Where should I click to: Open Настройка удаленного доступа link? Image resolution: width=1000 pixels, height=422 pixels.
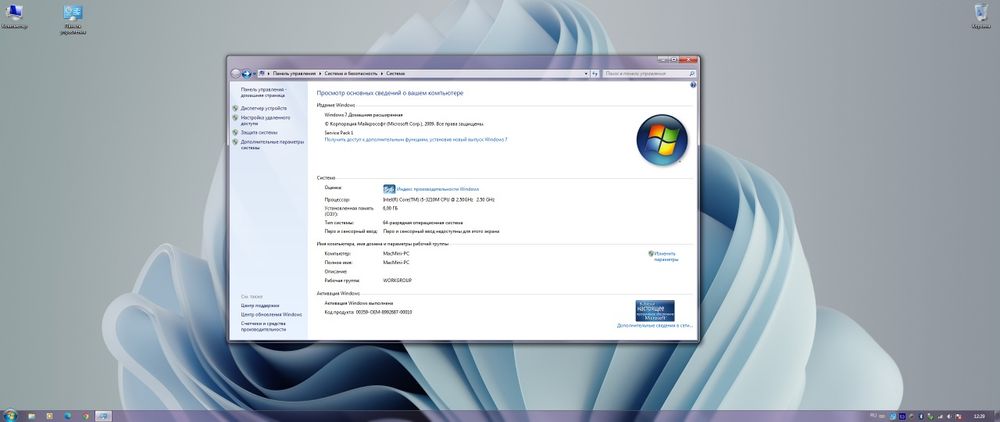point(265,120)
